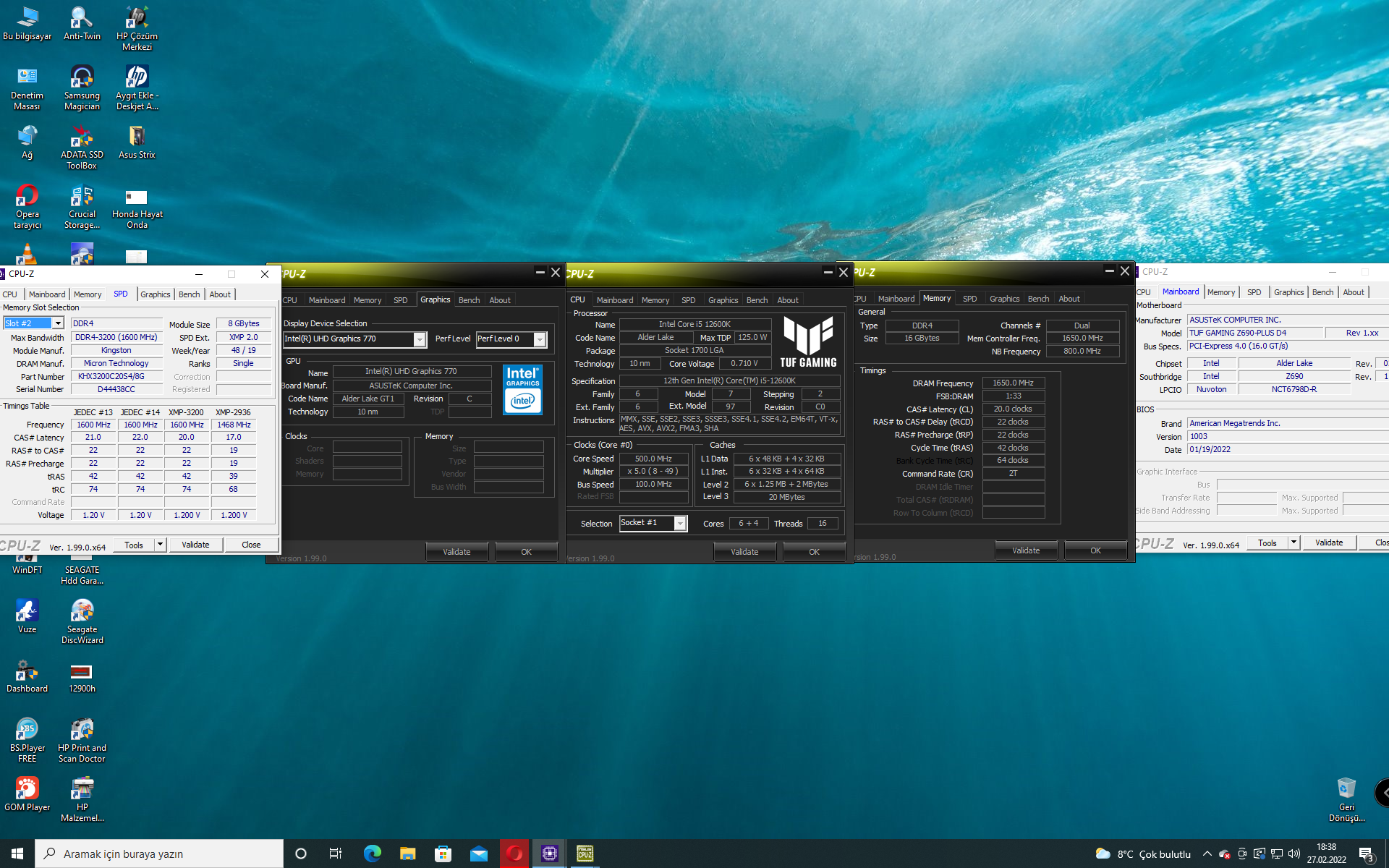Click Validate in CPU window
Image resolution: width=1389 pixels, height=868 pixels.
tap(744, 552)
